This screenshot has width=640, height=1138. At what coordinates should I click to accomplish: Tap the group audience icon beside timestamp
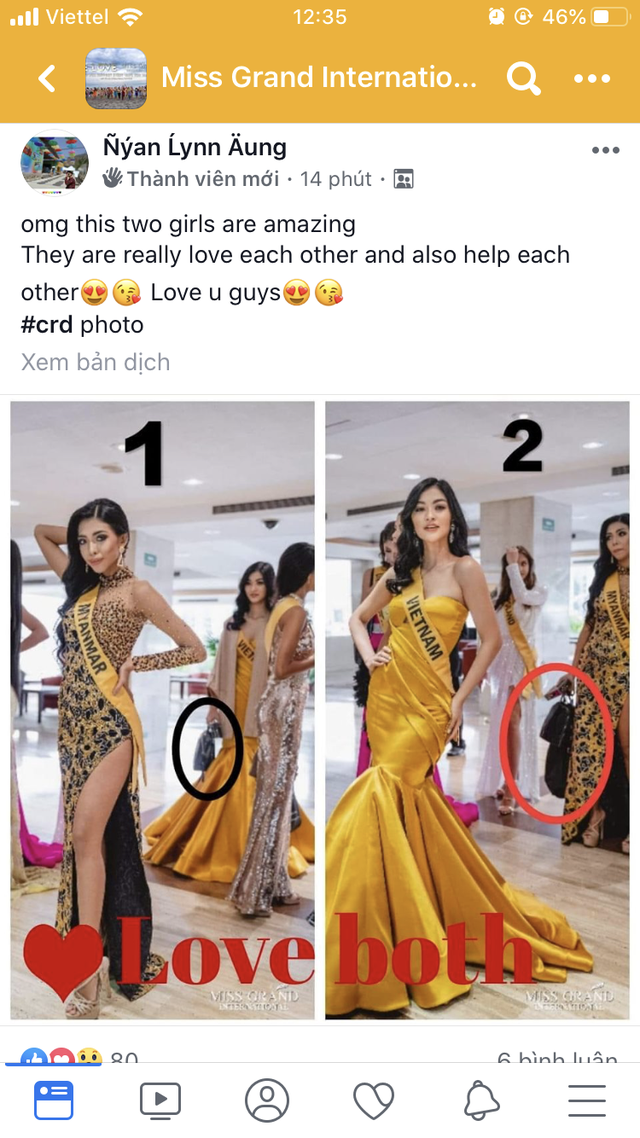click(403, 179)
